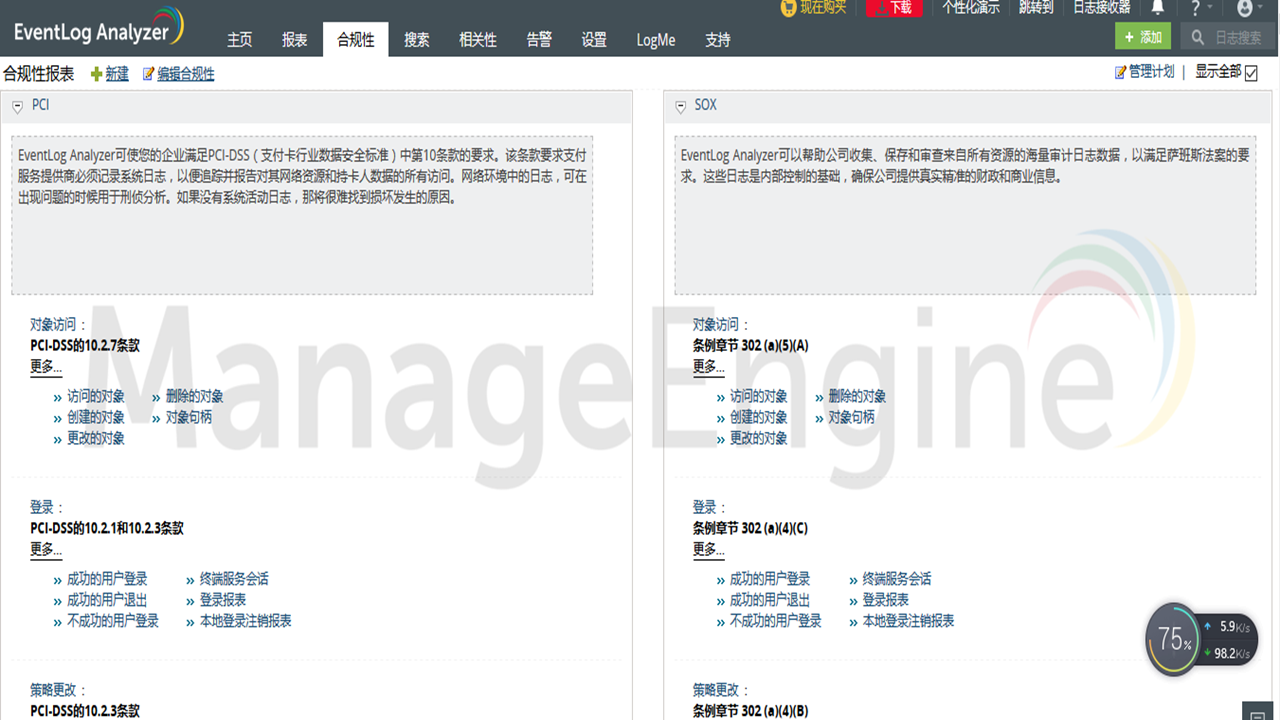
Task: Switch to the 告警 tab
Action: click(538, 40)
